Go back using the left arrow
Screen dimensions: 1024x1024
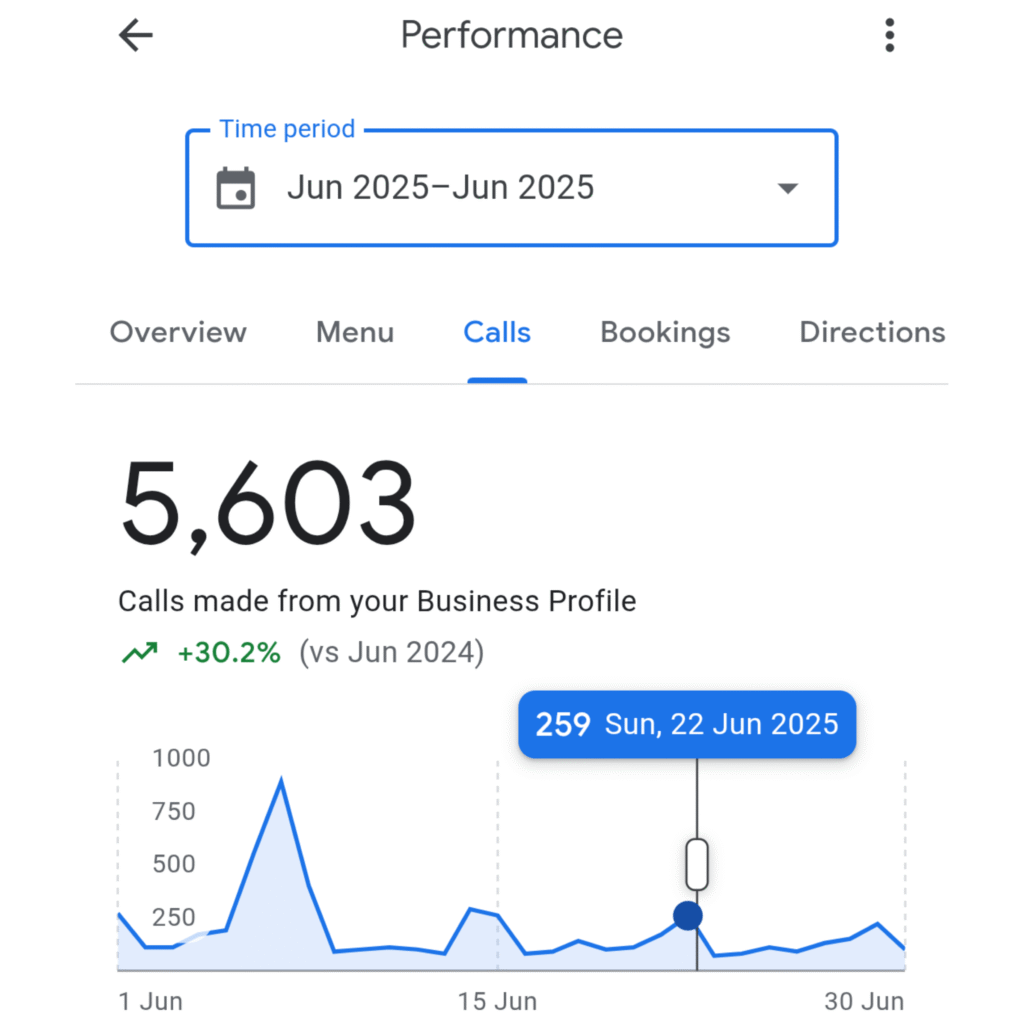pos(136,36)
